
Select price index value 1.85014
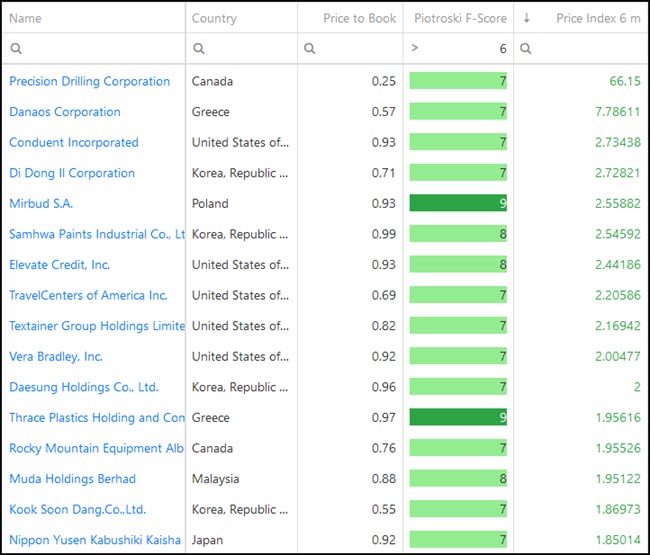point(618,540)
